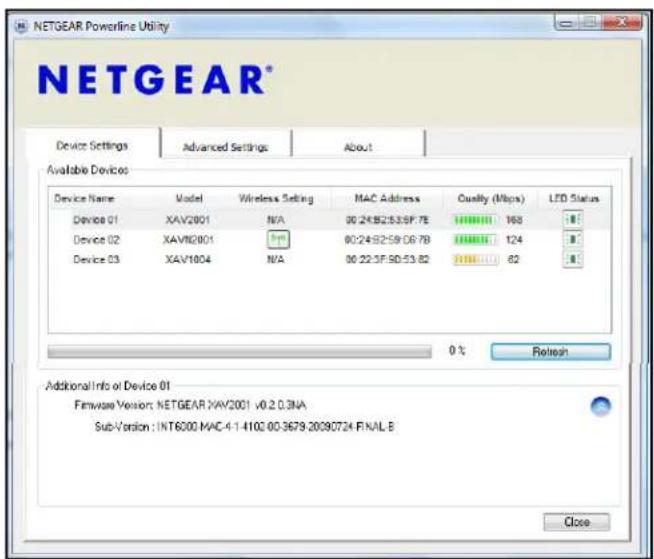
Task: Click quality value 124 for Device 02
Action: [x=514, y=240]
